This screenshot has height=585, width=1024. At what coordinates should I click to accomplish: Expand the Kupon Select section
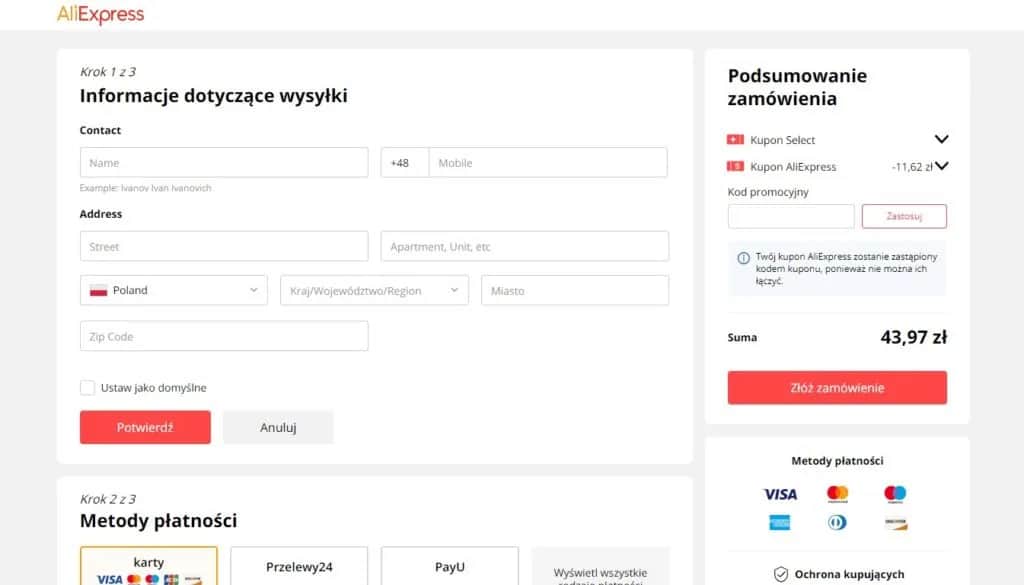pos(941,139)
